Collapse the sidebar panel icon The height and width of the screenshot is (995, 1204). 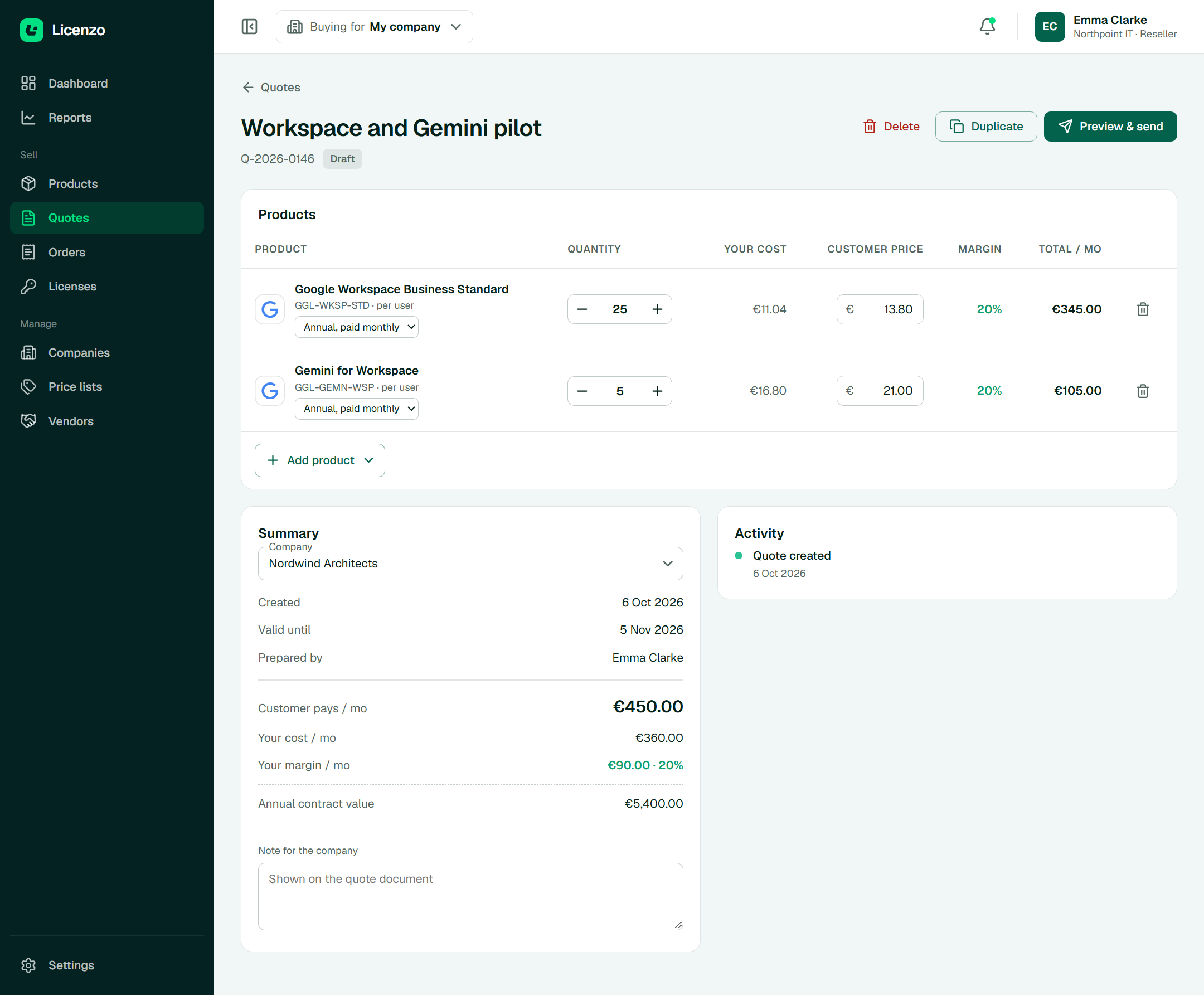(249, 26)
